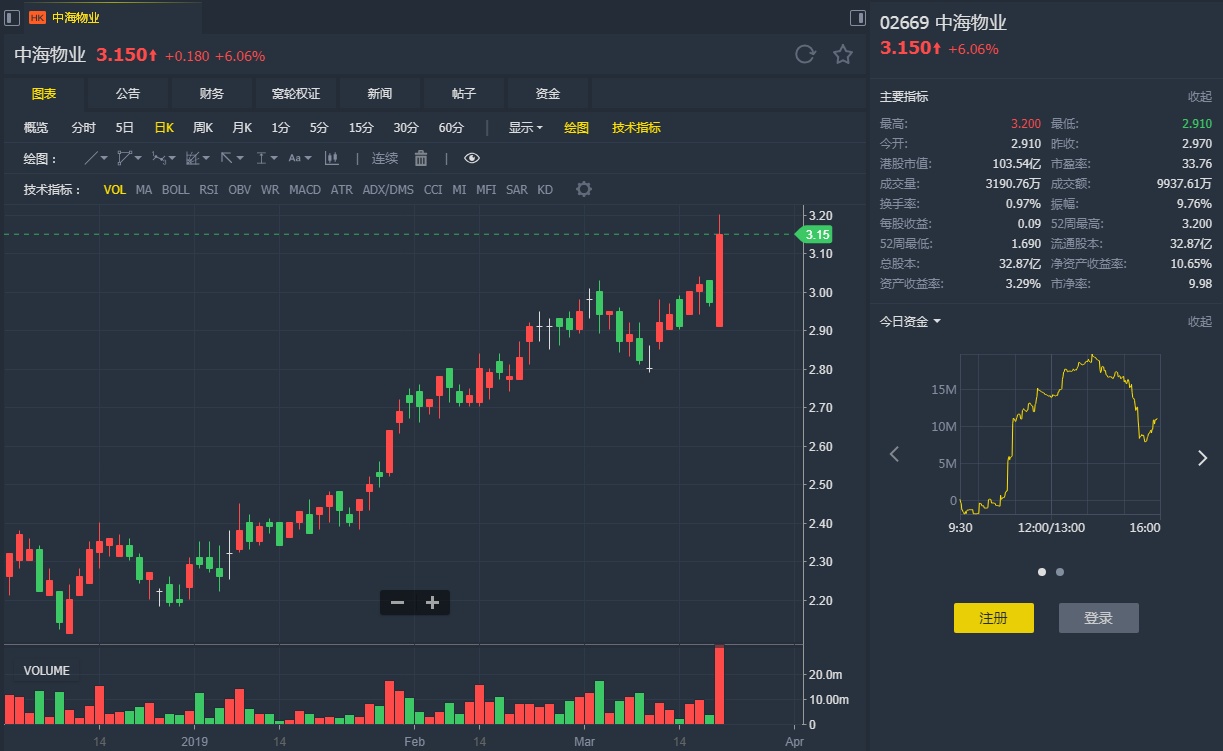Select the 周K weekly chart period
The height and width of the screenshot is (751, 1223).
point(203,128)
